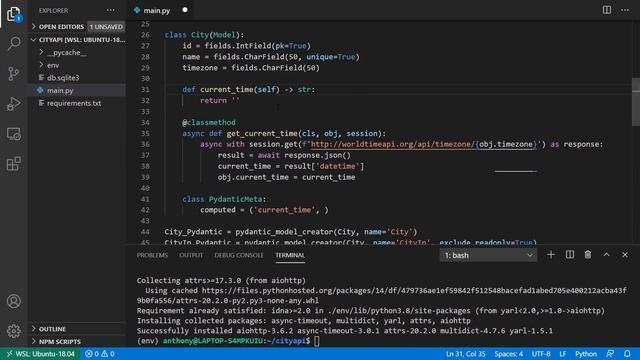The image size is (640, 360).
Task: Click the terminal prompt input cursor
Action: pyautogui.click(x=317, y=341)
